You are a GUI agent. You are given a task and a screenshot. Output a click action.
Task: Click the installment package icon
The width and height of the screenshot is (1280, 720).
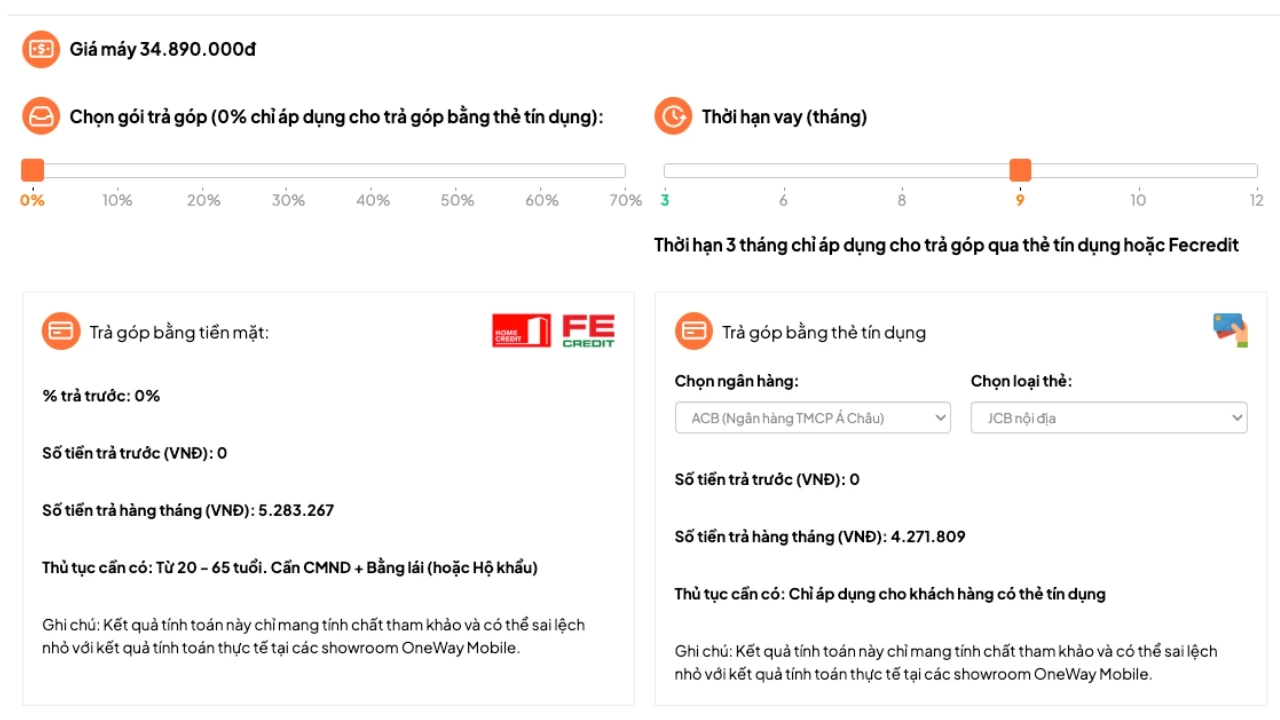41,117
